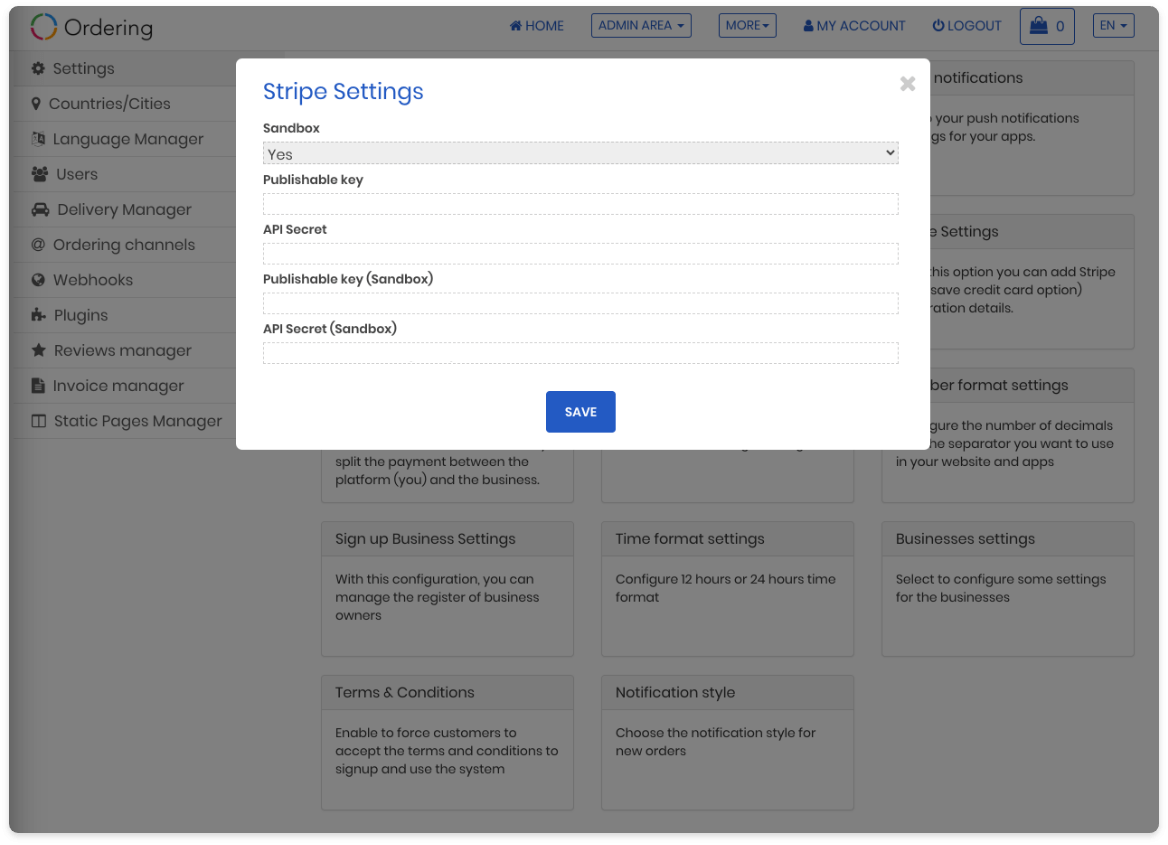
Task: Click the Users group icon
Action: click(x=39, y=174)
